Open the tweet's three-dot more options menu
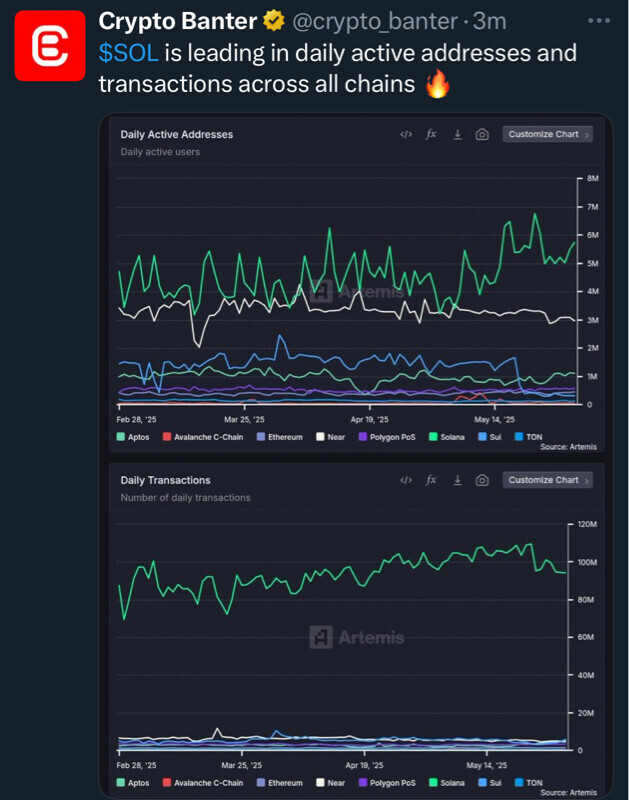The height and width of the screenshot is (800, 629). [x=598, y=20]
